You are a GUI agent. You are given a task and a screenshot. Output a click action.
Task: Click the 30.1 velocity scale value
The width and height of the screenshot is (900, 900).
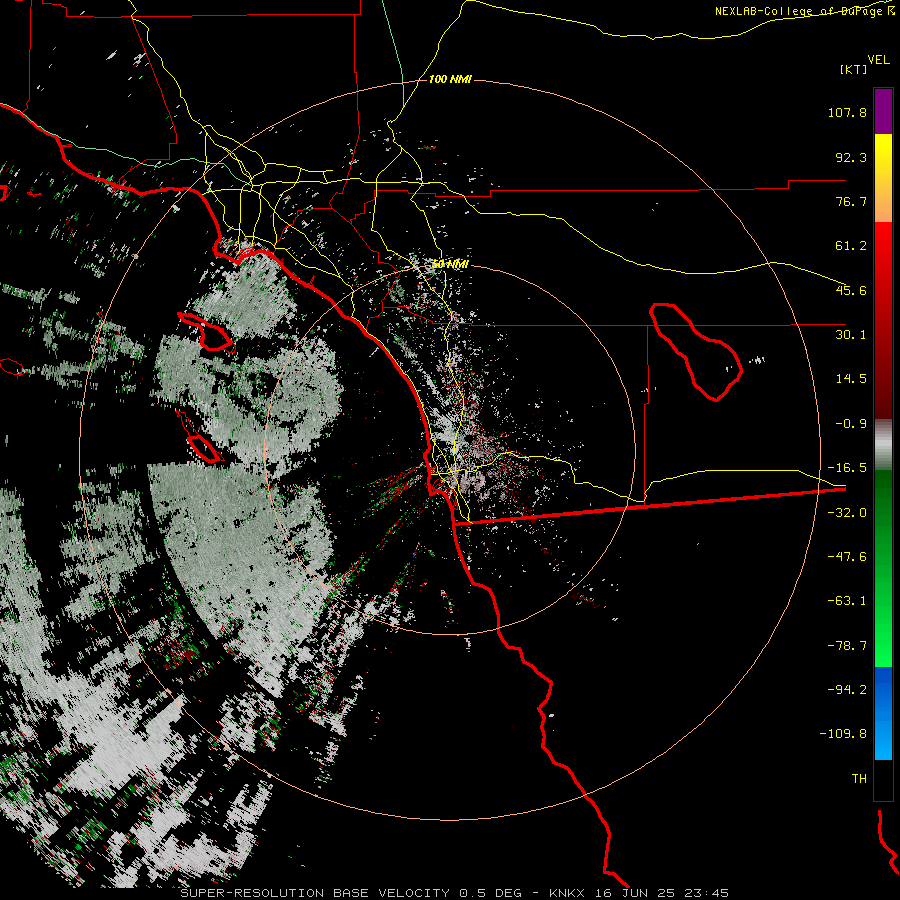coord(851,335)
